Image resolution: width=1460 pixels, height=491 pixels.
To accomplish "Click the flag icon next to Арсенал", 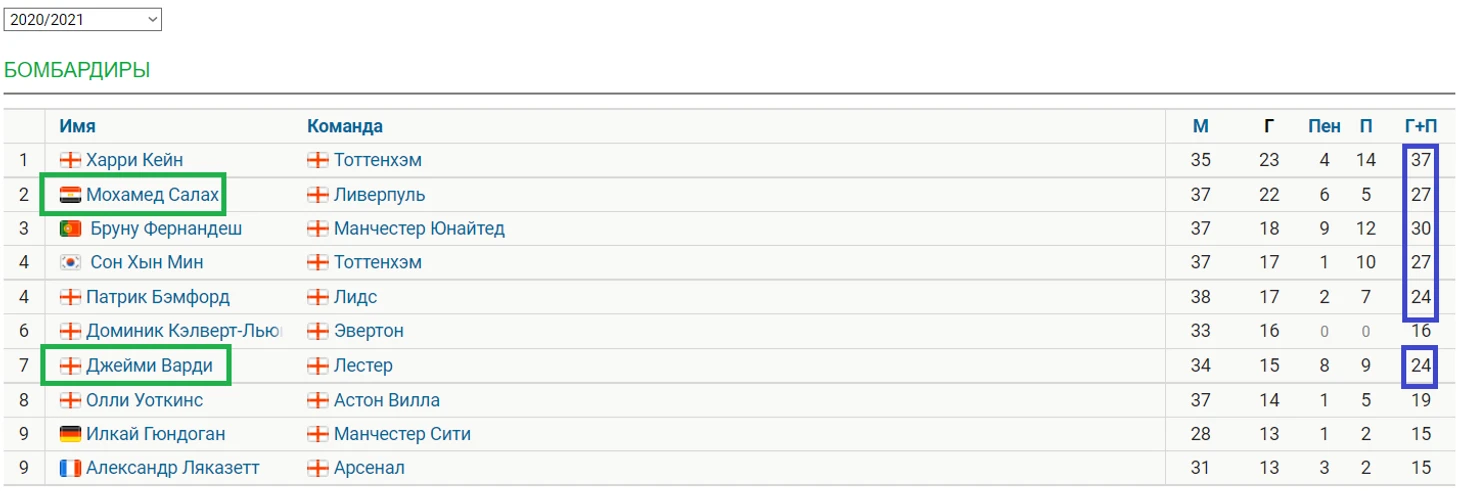I will (318, 468).
